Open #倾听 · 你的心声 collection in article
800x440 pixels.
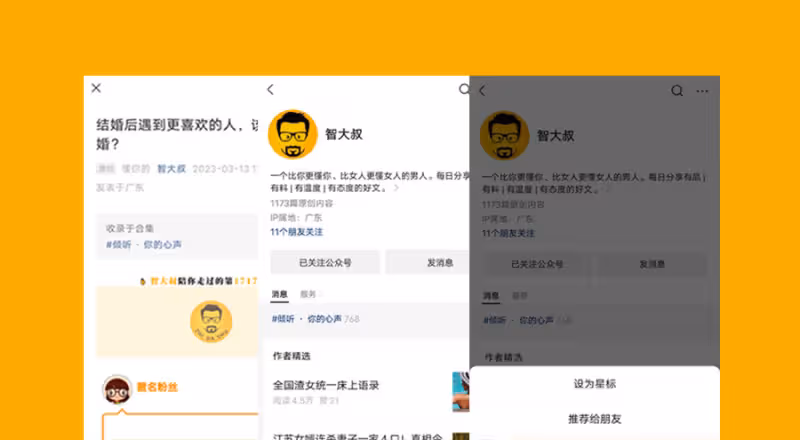144,245
